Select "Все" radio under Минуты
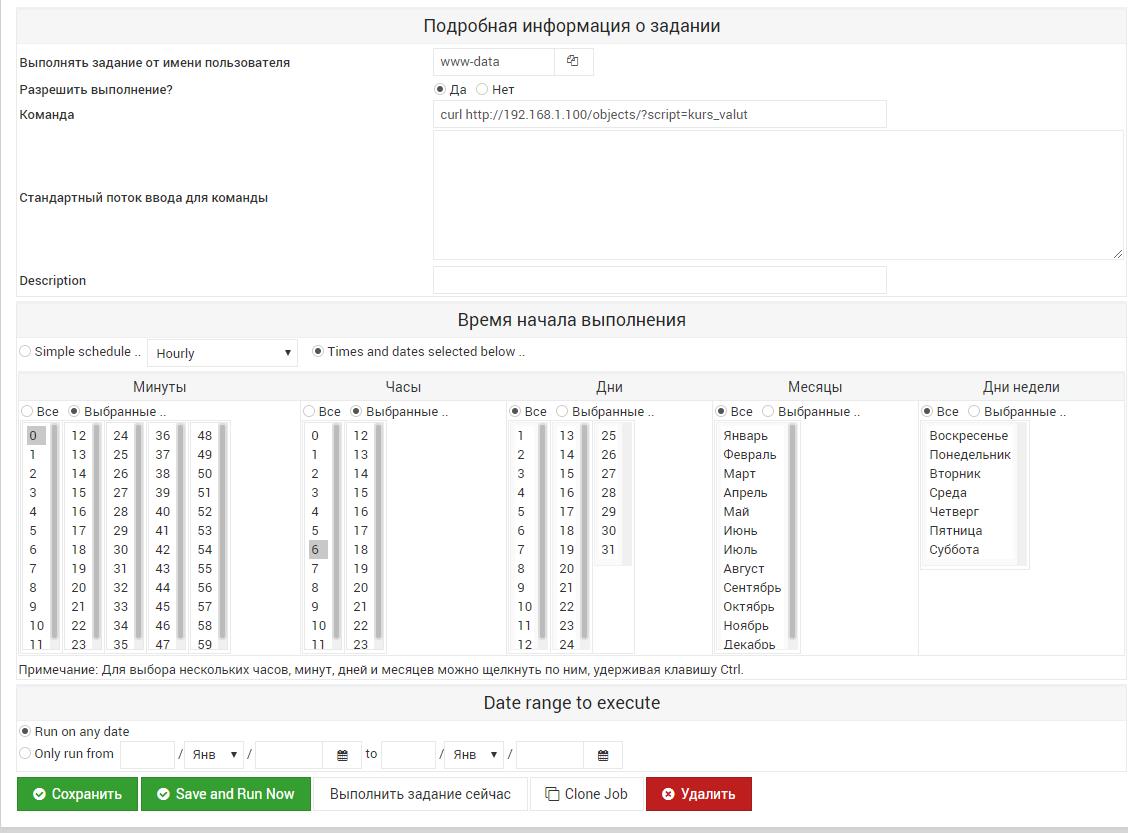Viewport: 1128px width, 833px height. pyautogui.click(x=27, y=411)
